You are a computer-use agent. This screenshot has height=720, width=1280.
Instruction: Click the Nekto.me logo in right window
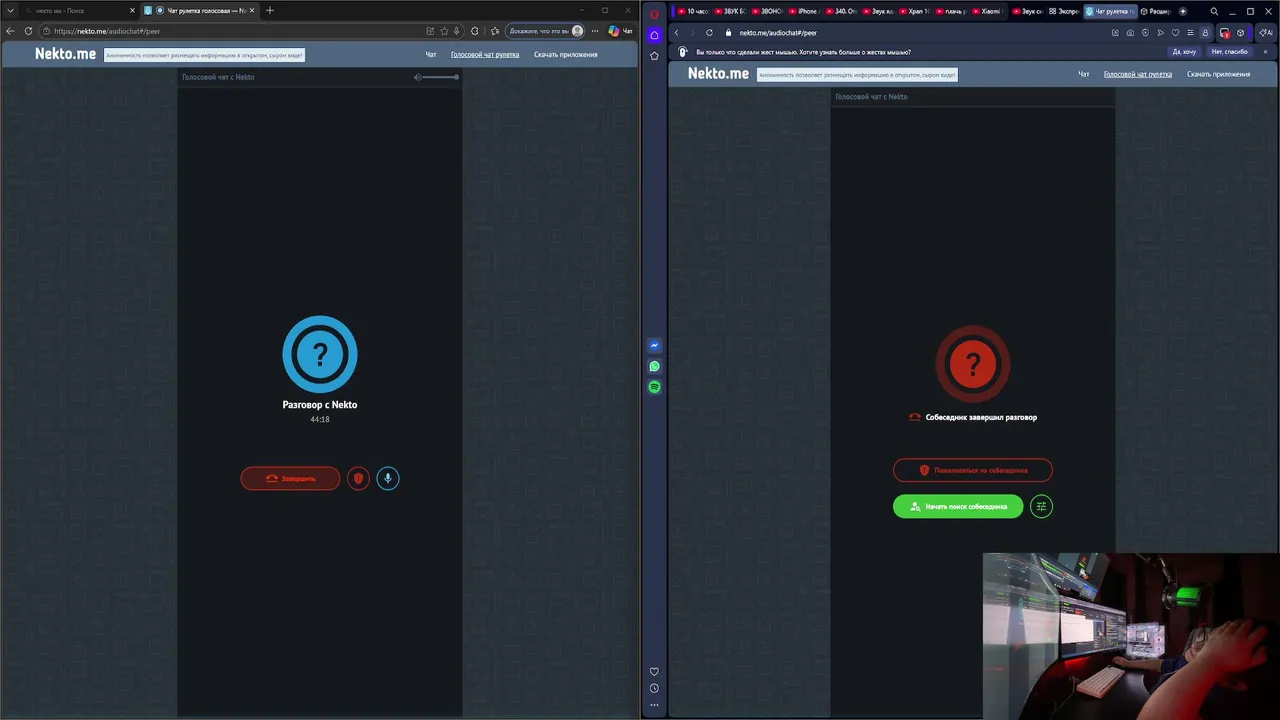pos(718,74)
